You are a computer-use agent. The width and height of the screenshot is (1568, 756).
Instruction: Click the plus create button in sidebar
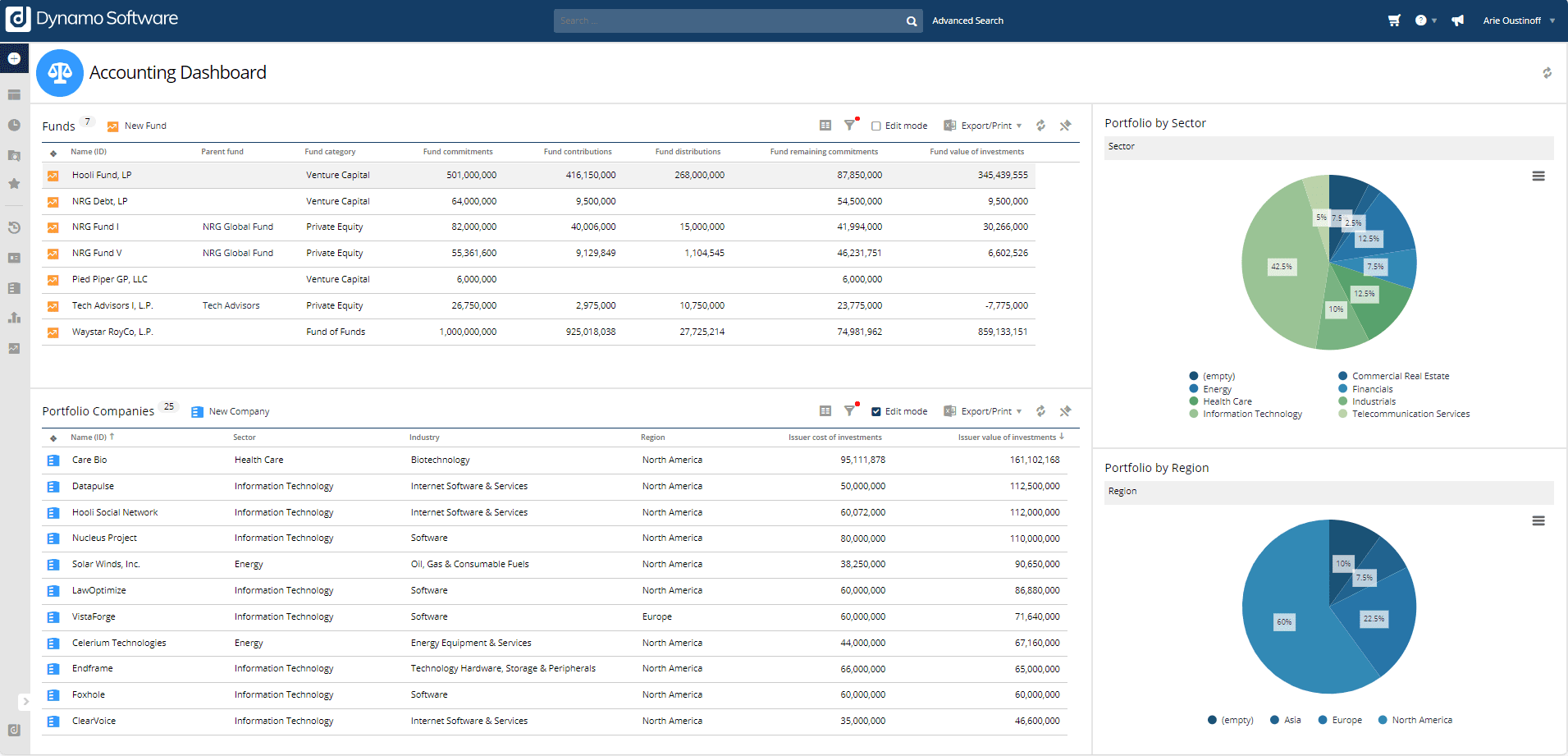click(x=14, y=59)
